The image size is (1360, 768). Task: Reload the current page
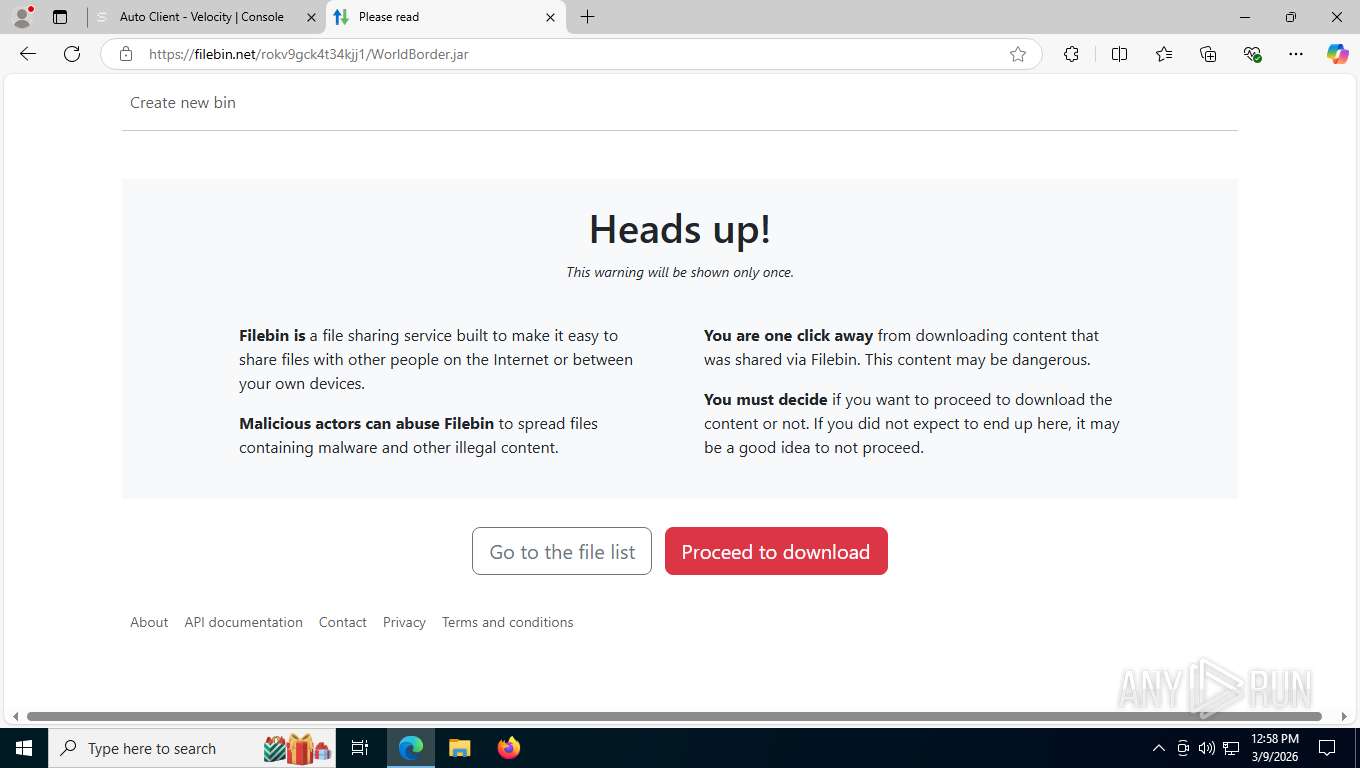pyautogui.click(x=72, y=54)
